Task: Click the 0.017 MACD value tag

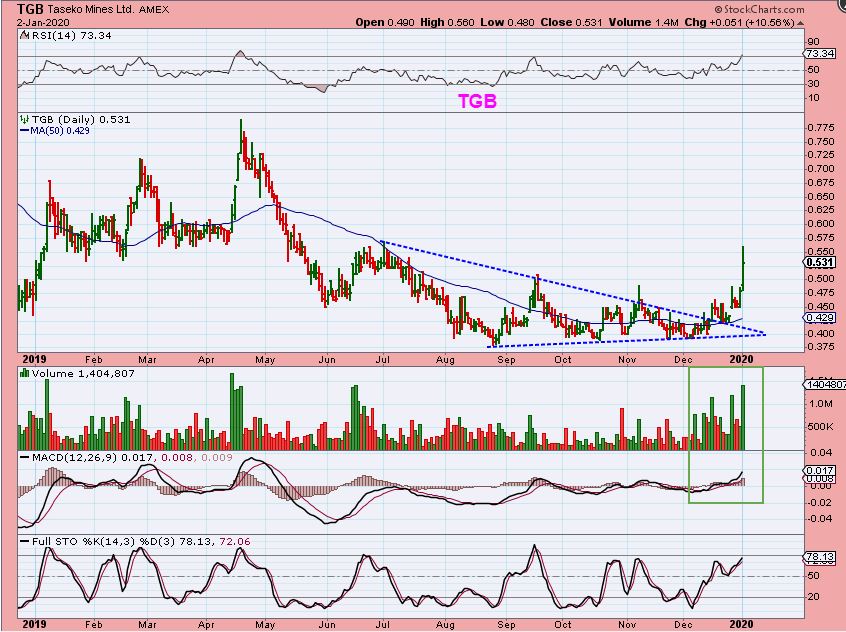Action: (x=820, y=471)
